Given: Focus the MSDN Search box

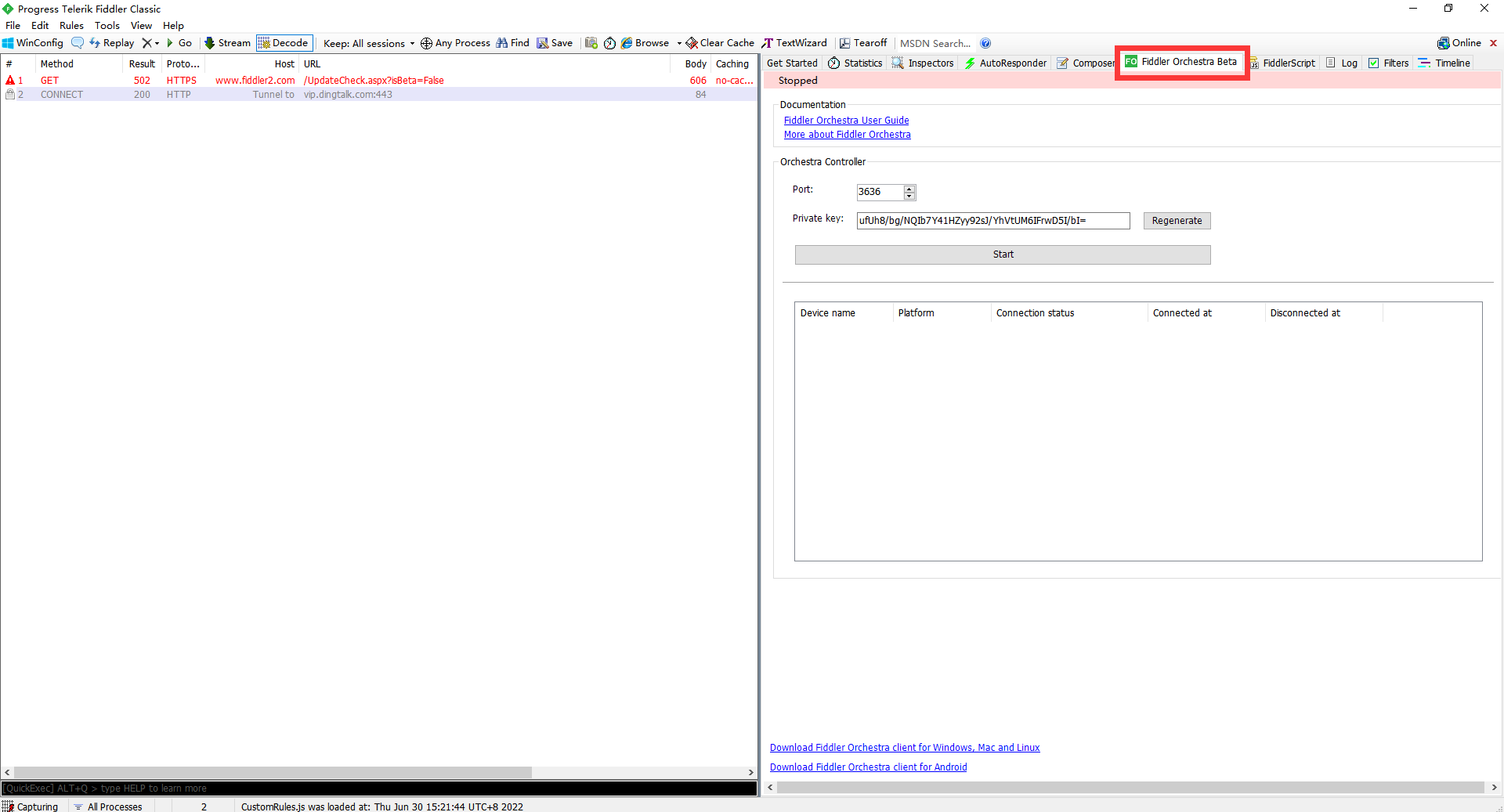Looking at the screenshot, I should click(x=935, y=43).
